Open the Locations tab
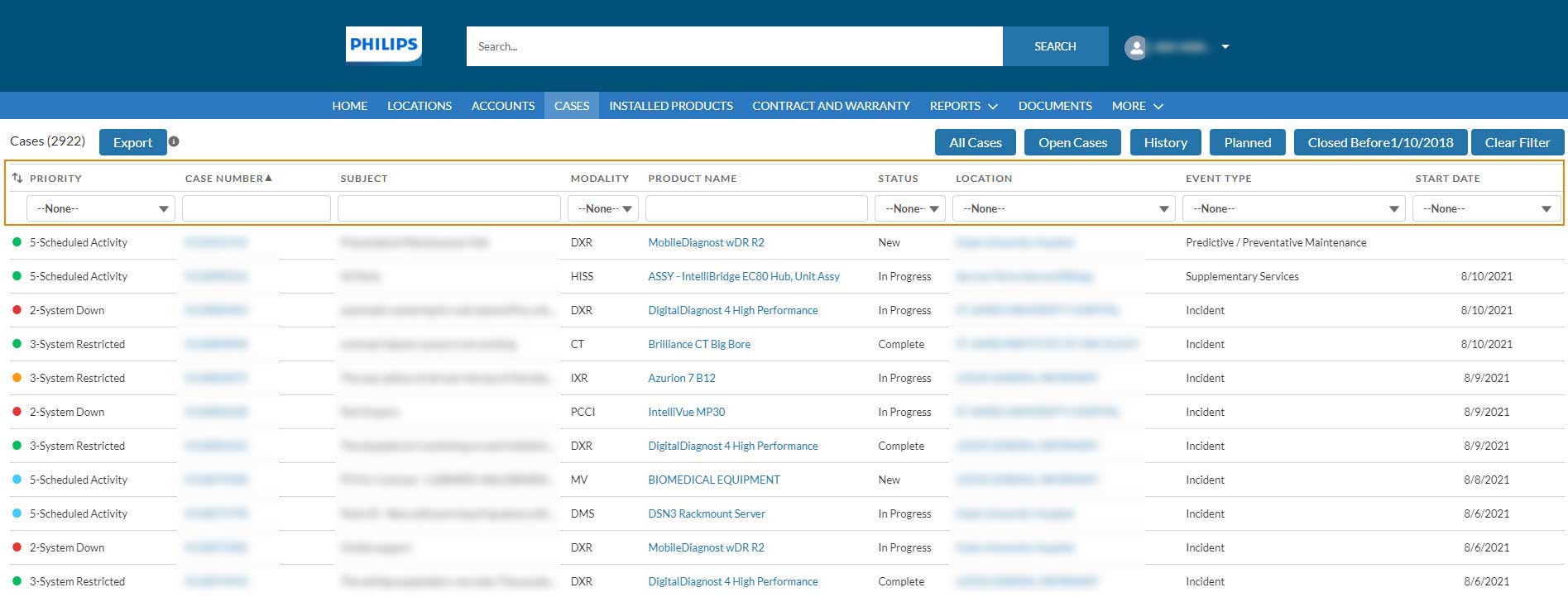This screenshot has width=1568, height=597. click(x=420, y=106)
